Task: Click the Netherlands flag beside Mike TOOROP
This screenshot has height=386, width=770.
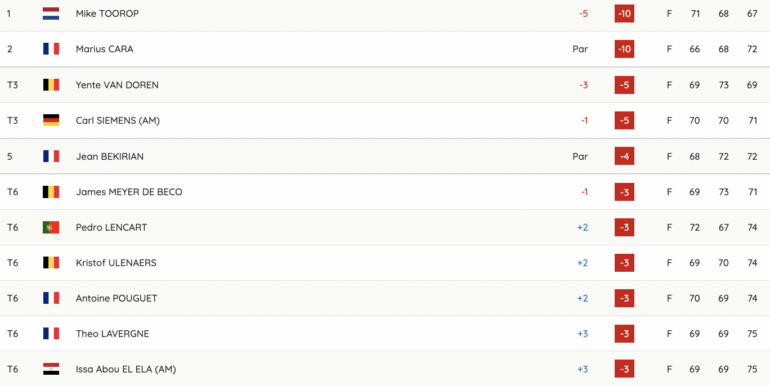Action: pos(51,14)
